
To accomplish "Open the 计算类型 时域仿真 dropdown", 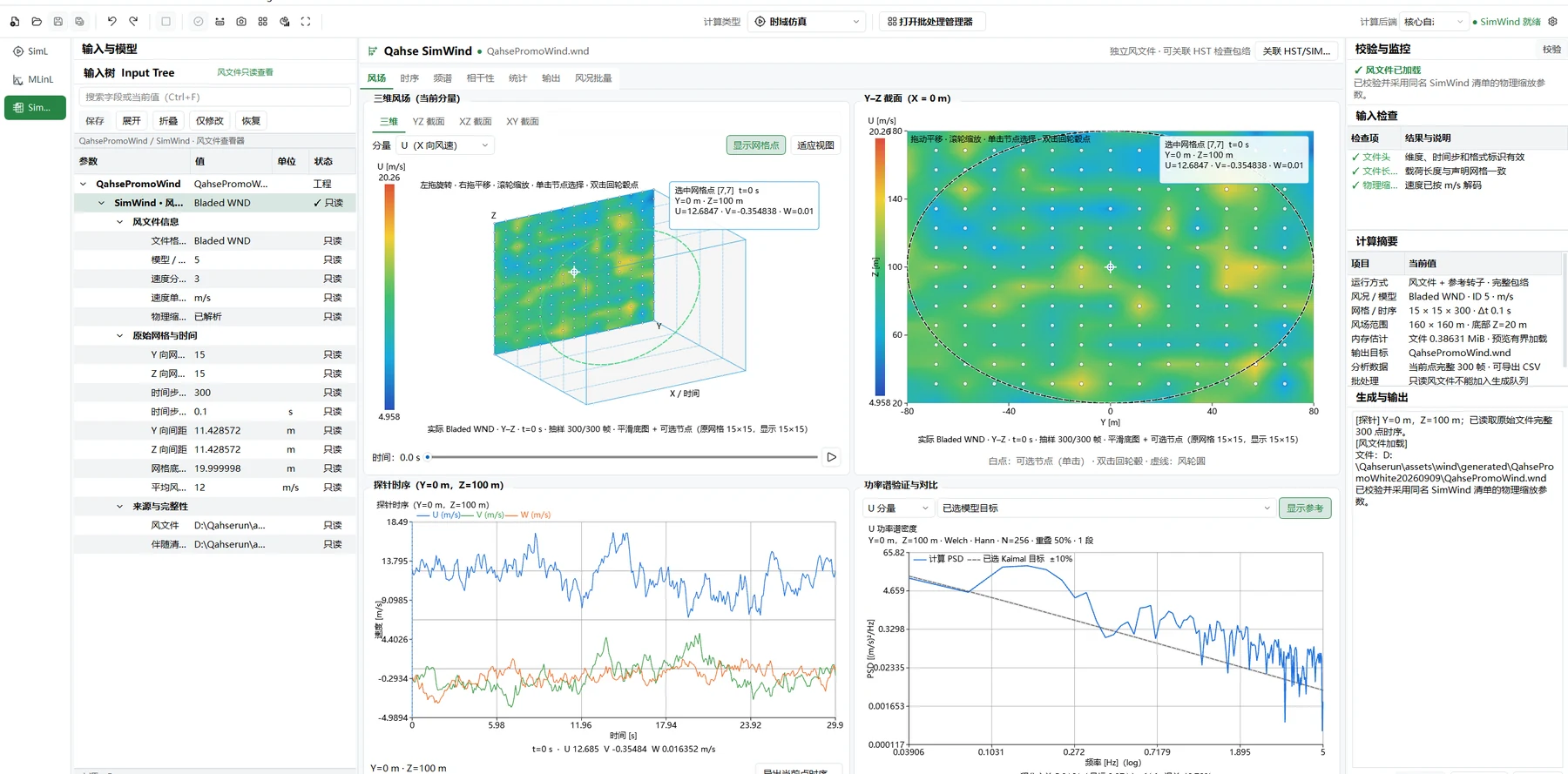I will click(x=806, y=22).
